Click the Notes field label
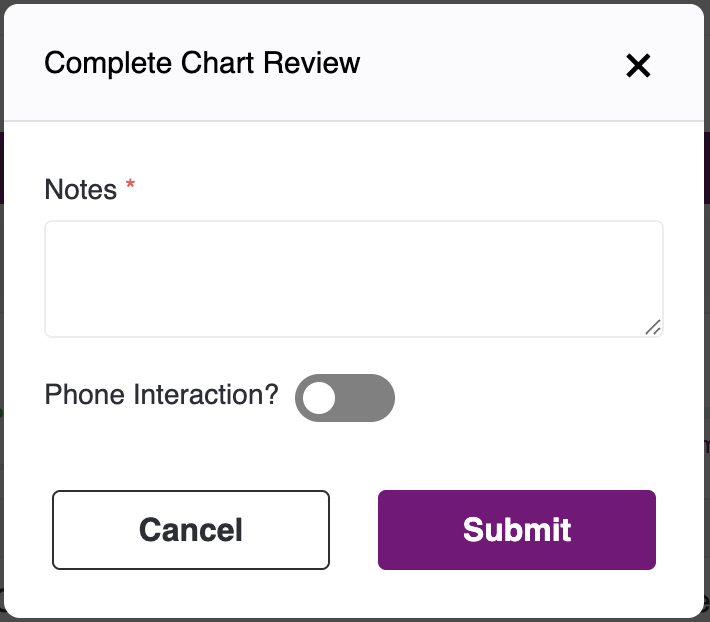Screen dimensions: 710x622 [x=81, y=189]
